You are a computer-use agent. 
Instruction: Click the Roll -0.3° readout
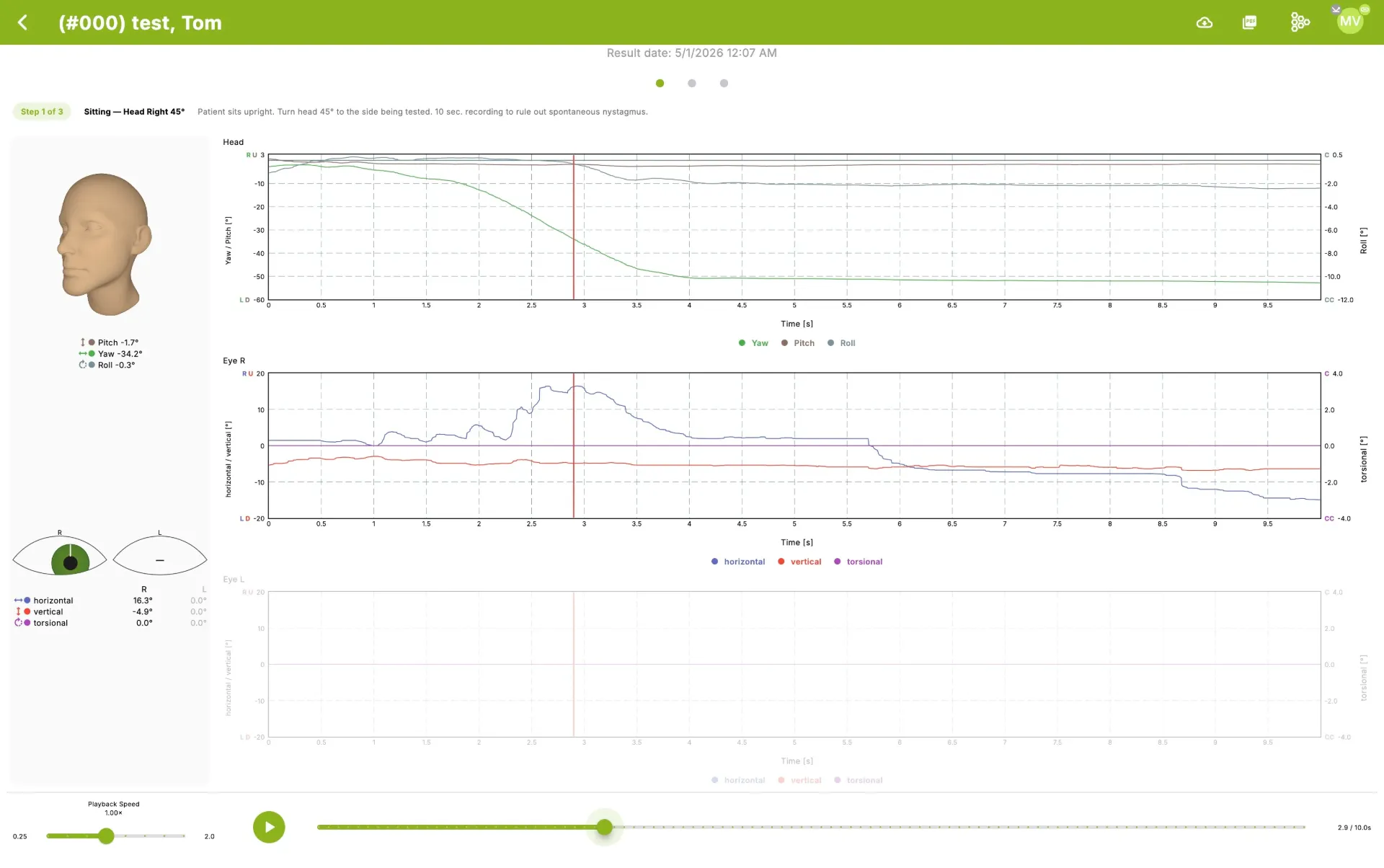click(107, 365)
